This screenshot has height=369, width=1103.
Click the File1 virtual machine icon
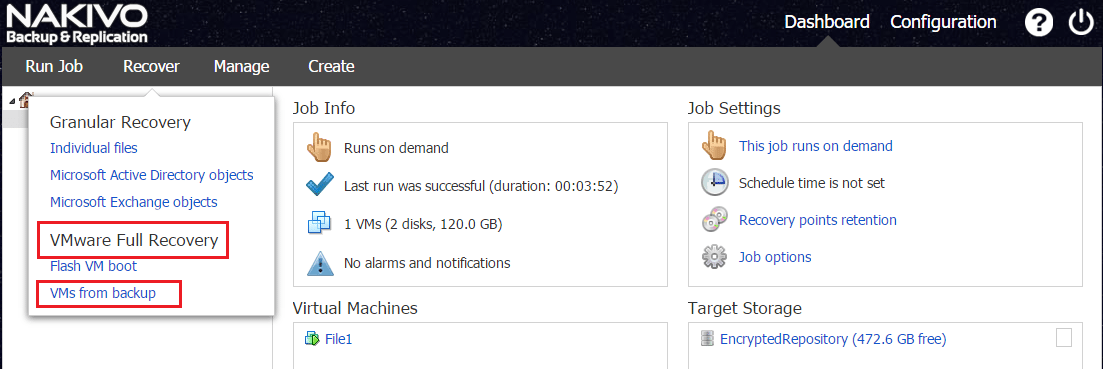pyautogui.click(x=312, y=339)
